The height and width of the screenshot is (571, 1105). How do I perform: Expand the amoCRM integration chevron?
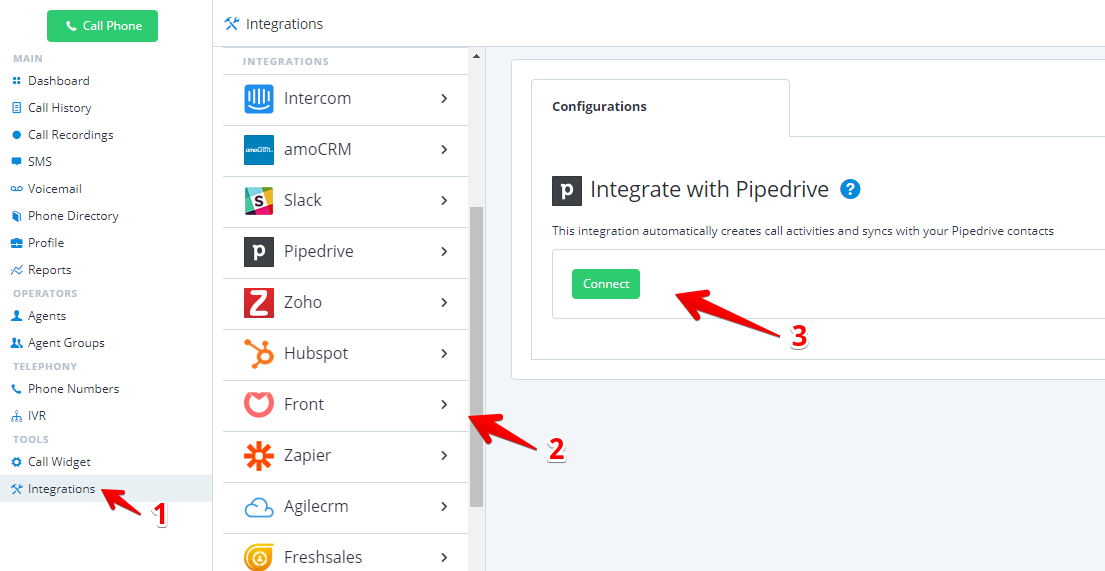click(x=444, y=150)
